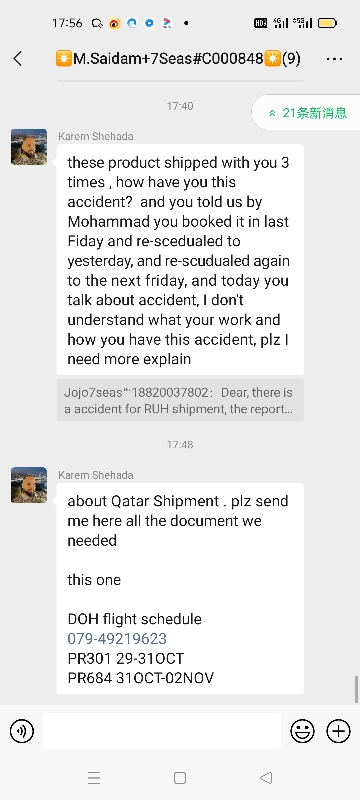Viewport: 360px width, 800px height.
Task: Click the chat scrollbar indicator at right edge
Action: 356,689
